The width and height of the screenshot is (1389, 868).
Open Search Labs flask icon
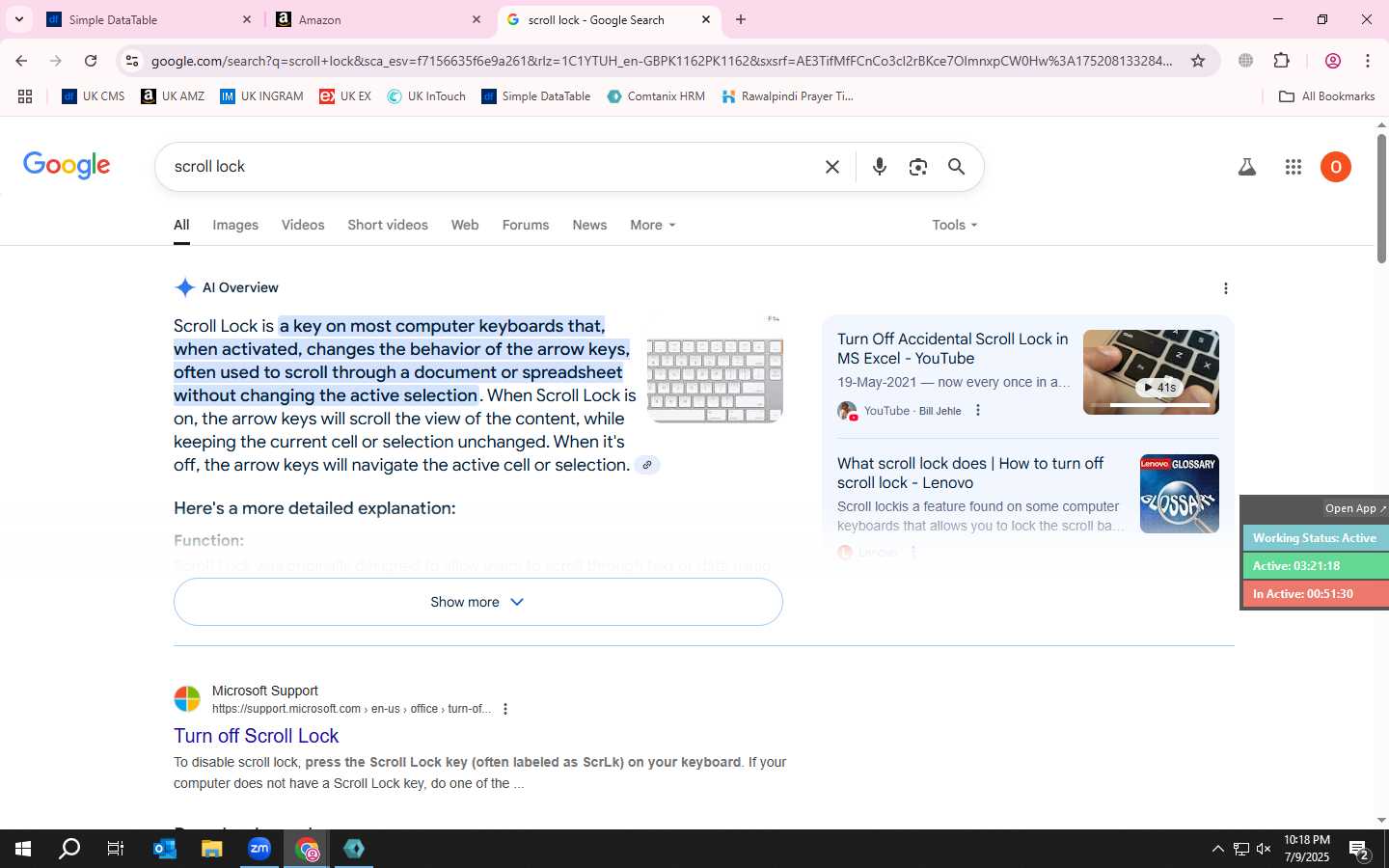[1247, 167]
